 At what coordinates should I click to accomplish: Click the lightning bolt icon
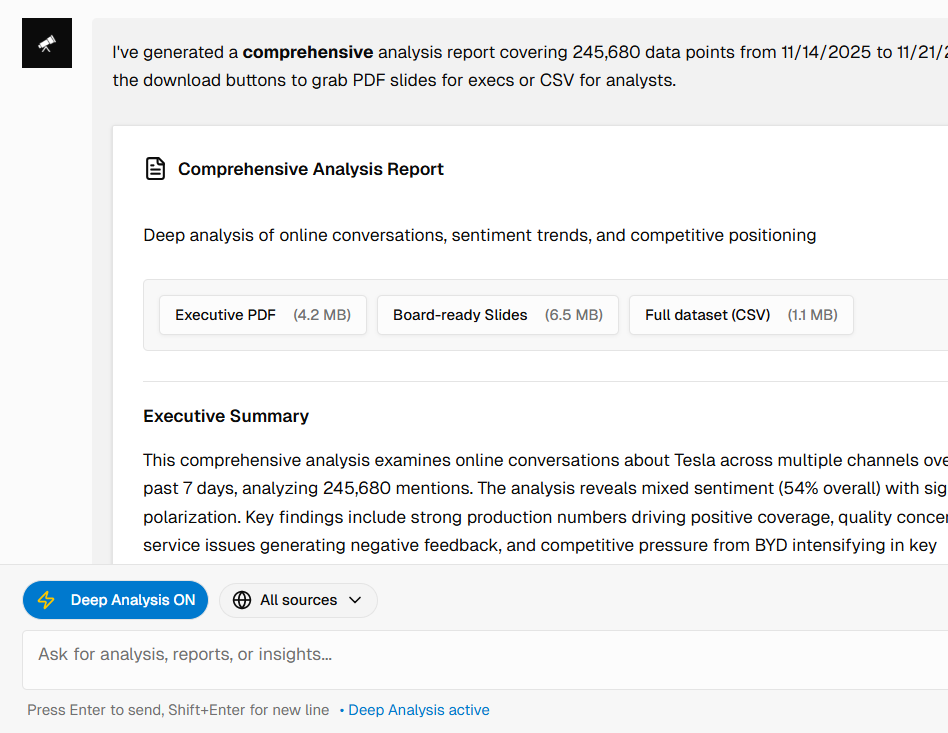(46, 600)
